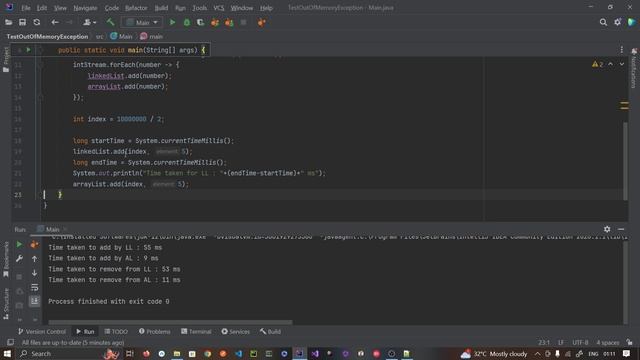The width and height of the screenshot is (640, 360).
Task: Click the editor vertical scrollbar
Action: click(625, 161)
